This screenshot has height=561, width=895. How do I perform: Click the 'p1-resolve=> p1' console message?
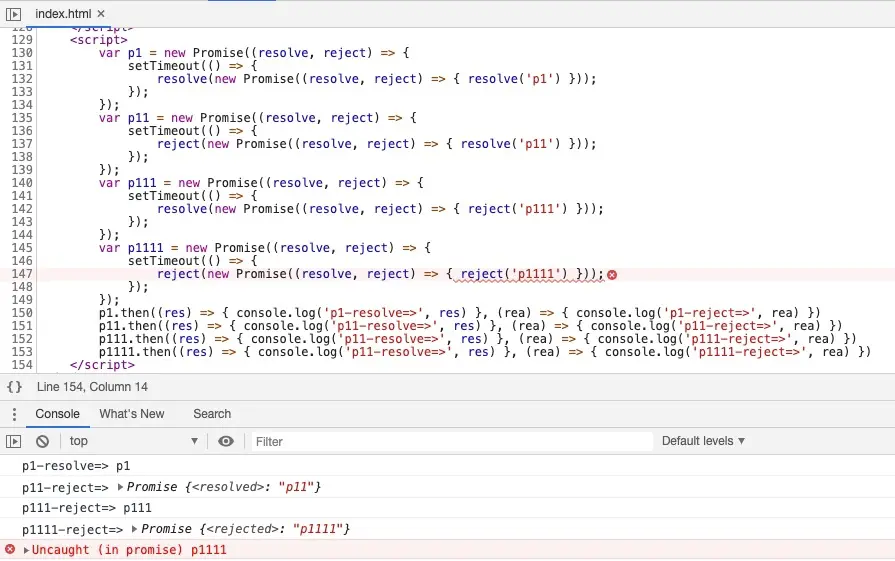(76, 466)
